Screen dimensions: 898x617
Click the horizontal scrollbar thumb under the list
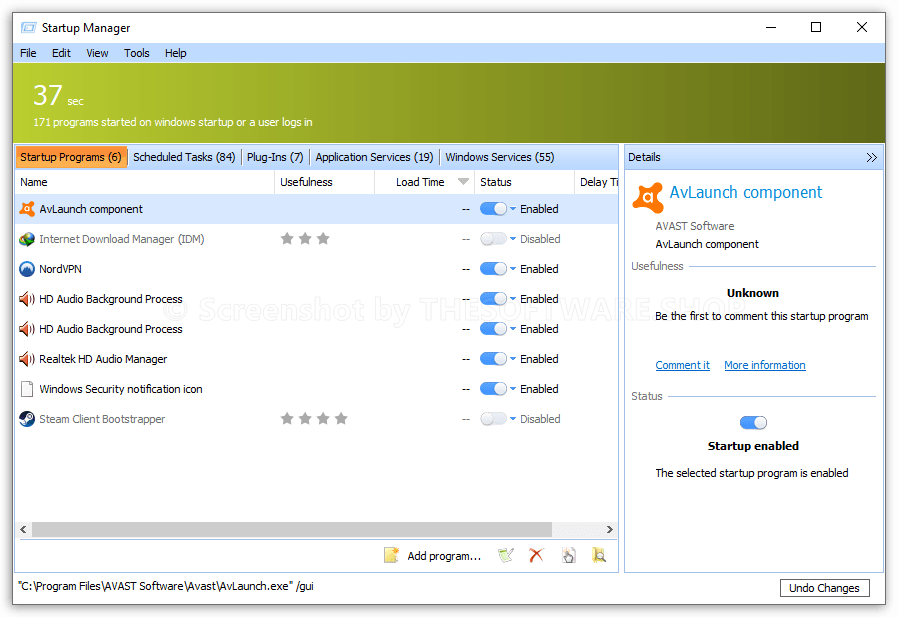point(292,529)
